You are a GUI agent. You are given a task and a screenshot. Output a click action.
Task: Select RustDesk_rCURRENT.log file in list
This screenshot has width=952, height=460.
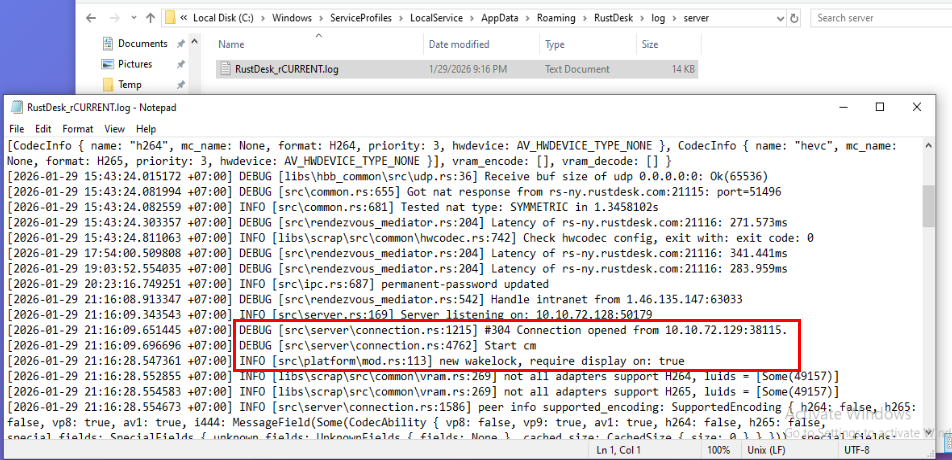pyautogui.click(x=457, y=69)
